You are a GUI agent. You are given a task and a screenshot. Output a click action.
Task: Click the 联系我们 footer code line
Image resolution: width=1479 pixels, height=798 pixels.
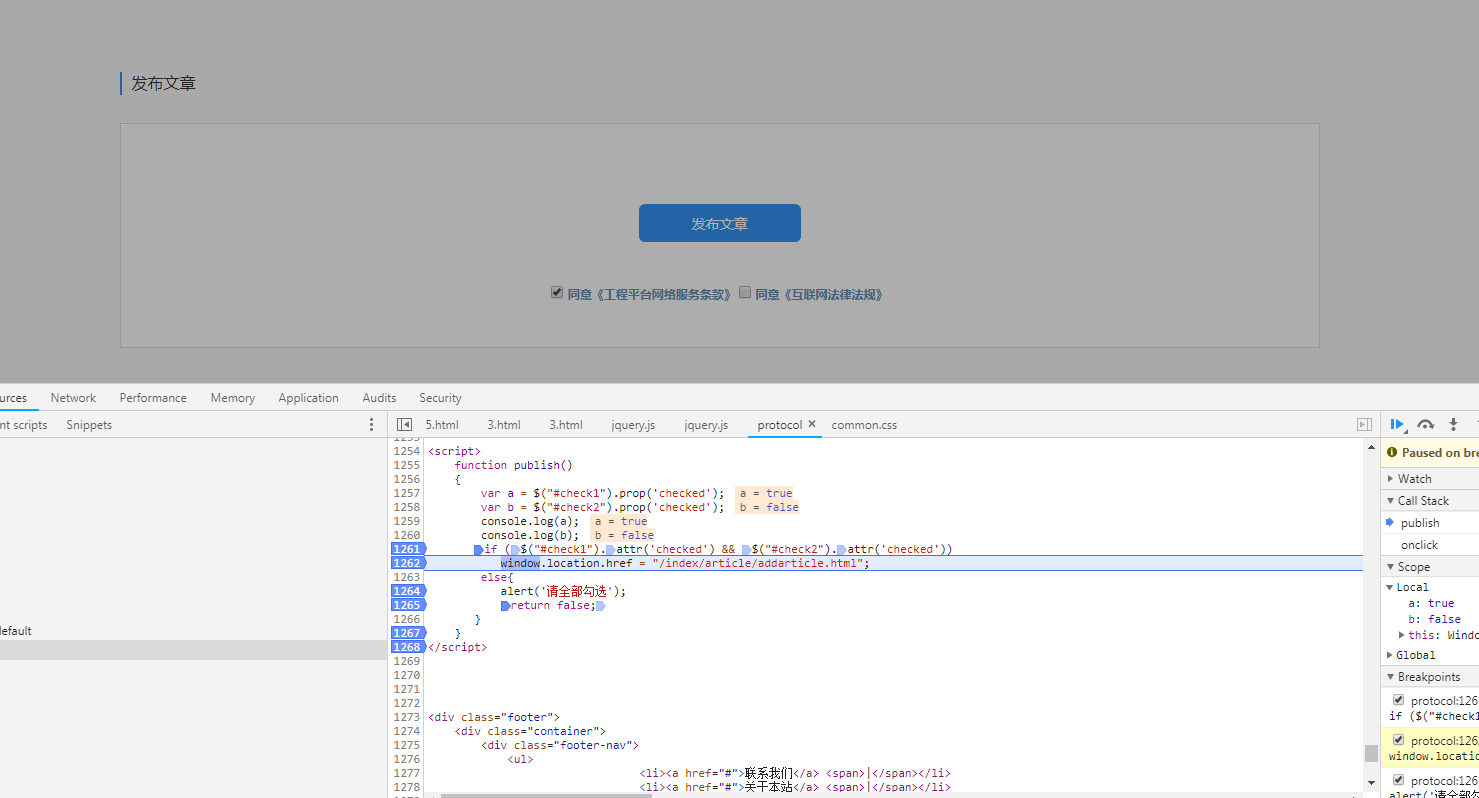(795, 773)
